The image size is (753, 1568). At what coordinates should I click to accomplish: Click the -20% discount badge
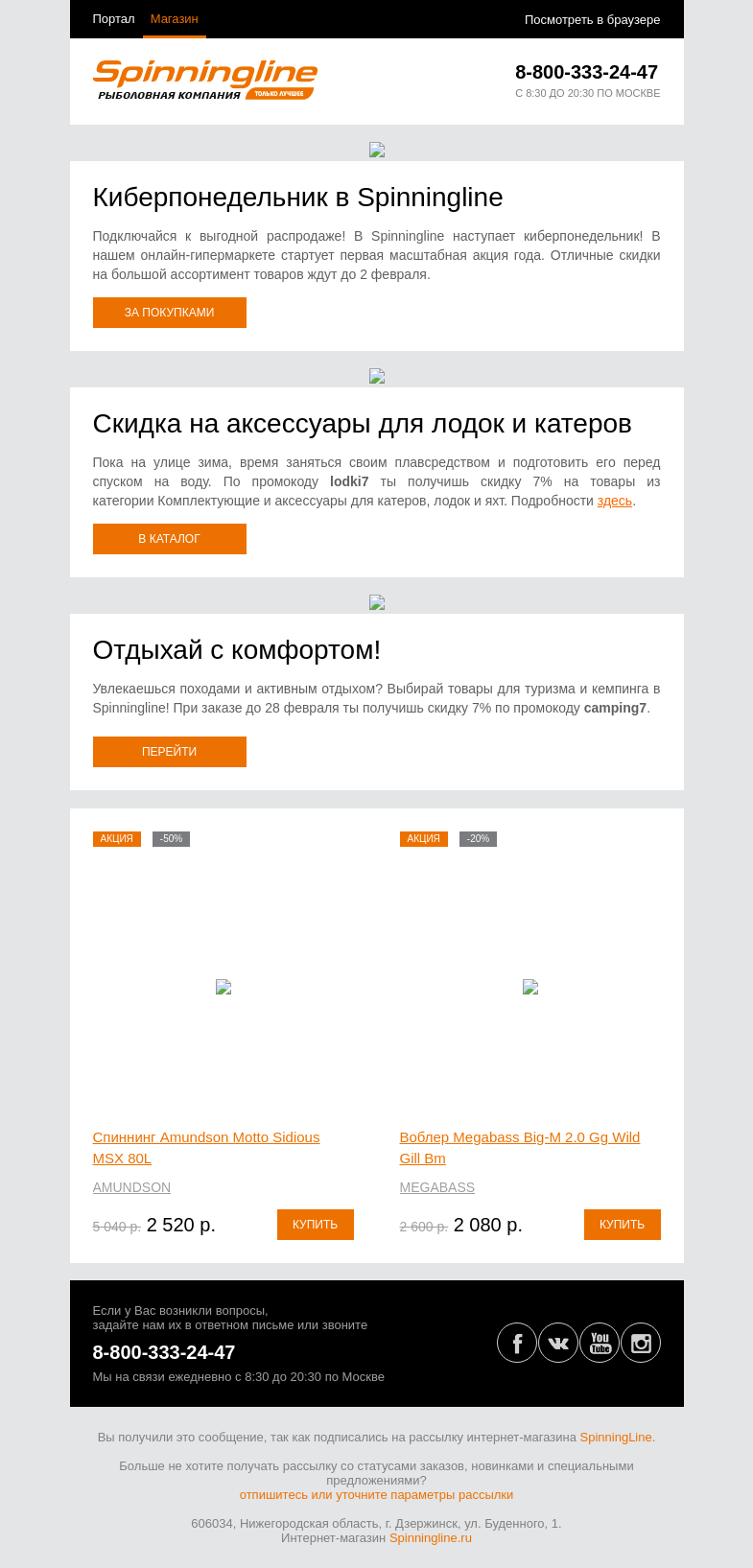coord(478,839)
